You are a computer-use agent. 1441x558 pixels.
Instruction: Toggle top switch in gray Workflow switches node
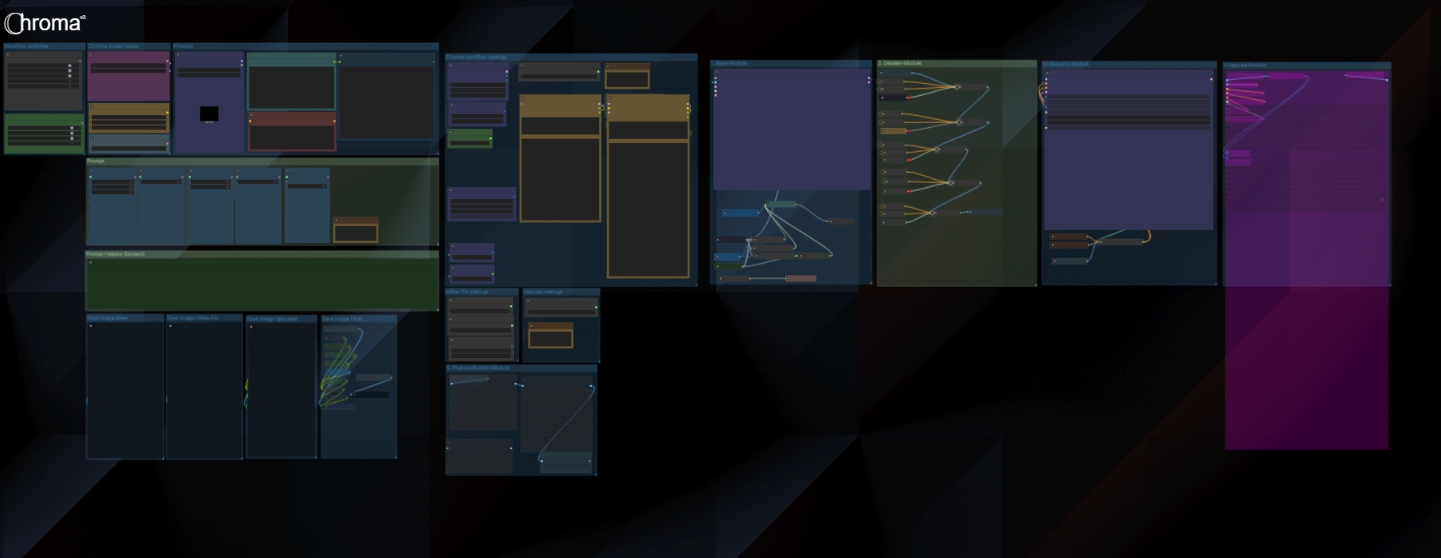70,66
